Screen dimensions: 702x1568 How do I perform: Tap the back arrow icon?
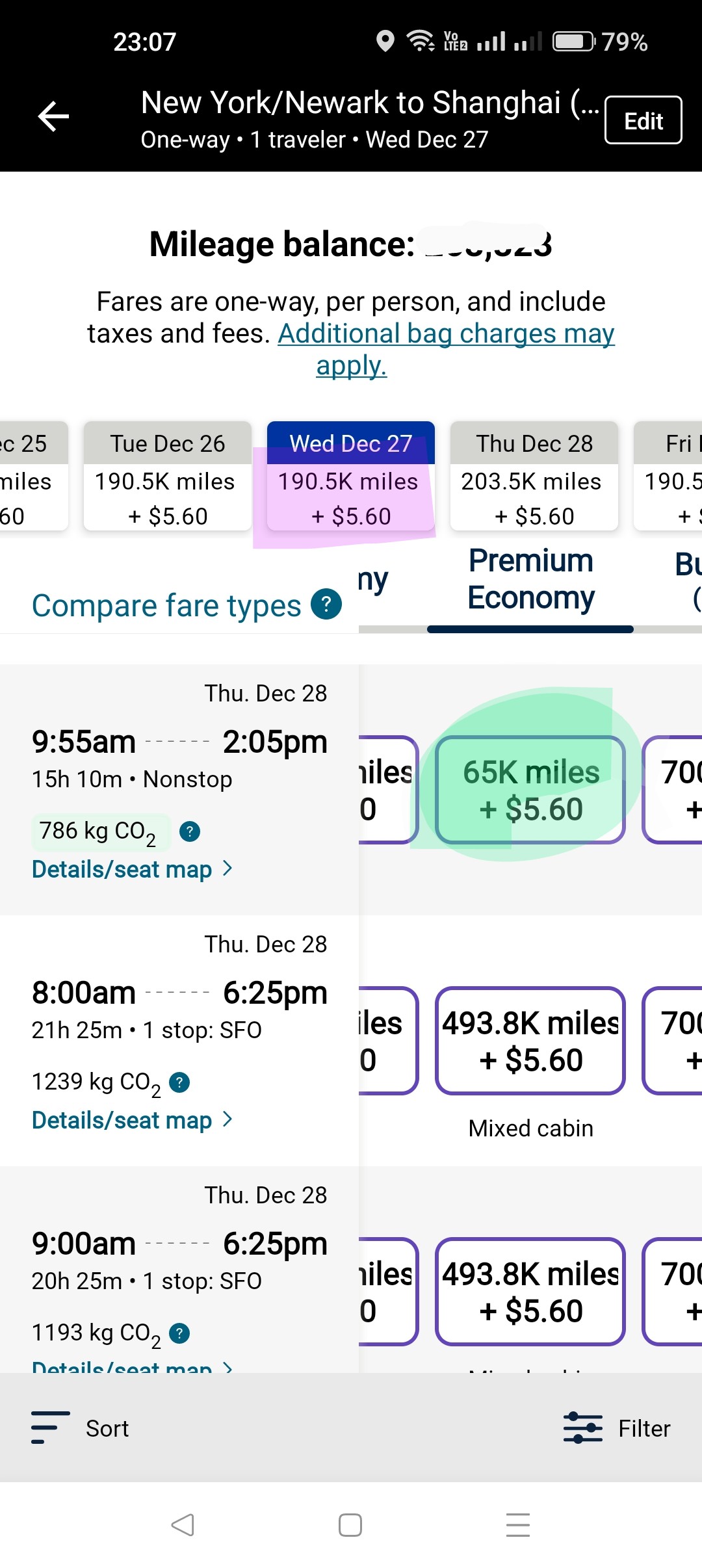click(x=53, y=117)
